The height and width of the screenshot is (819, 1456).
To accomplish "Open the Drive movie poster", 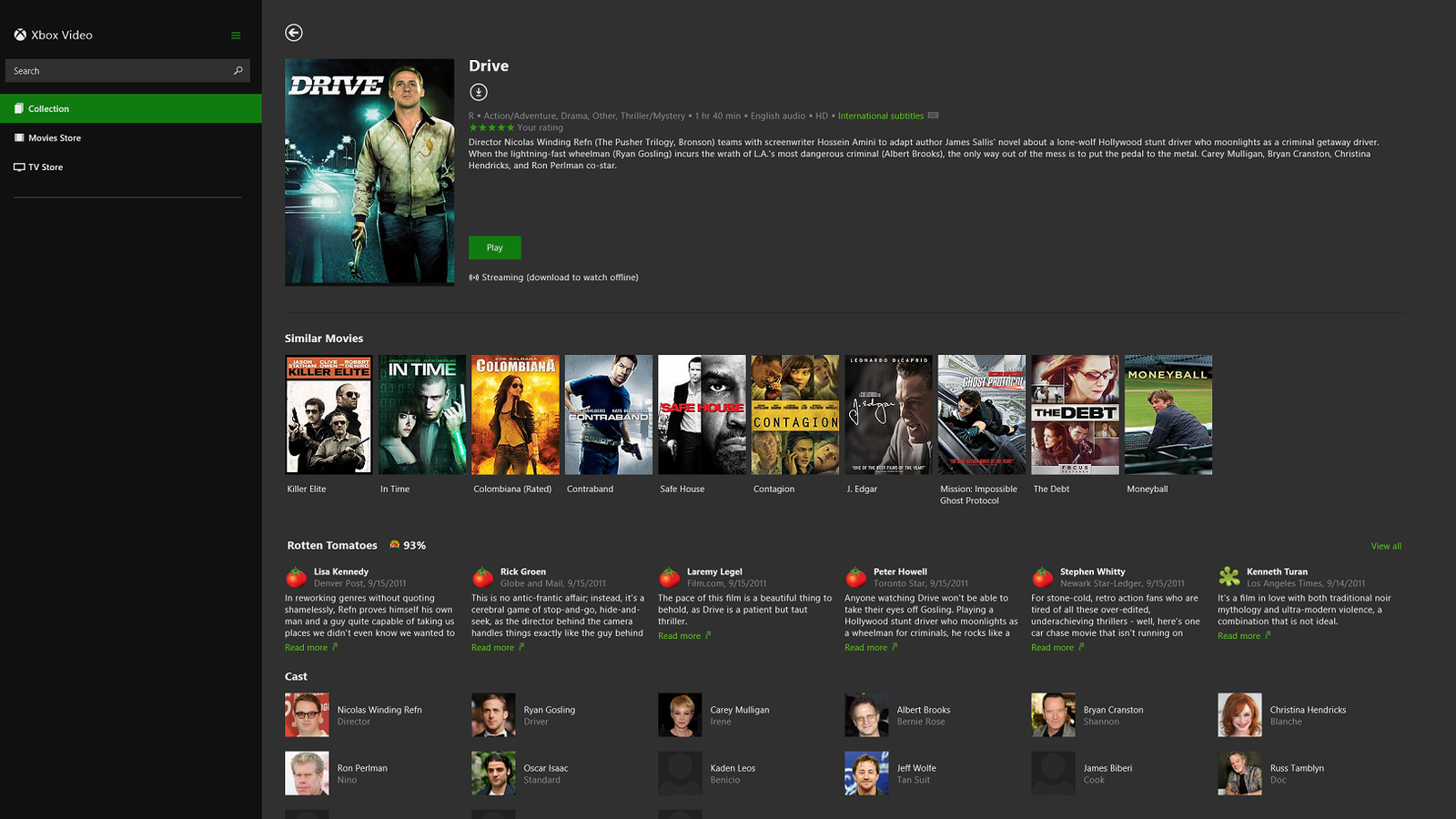I will click(x=369, y=172).
